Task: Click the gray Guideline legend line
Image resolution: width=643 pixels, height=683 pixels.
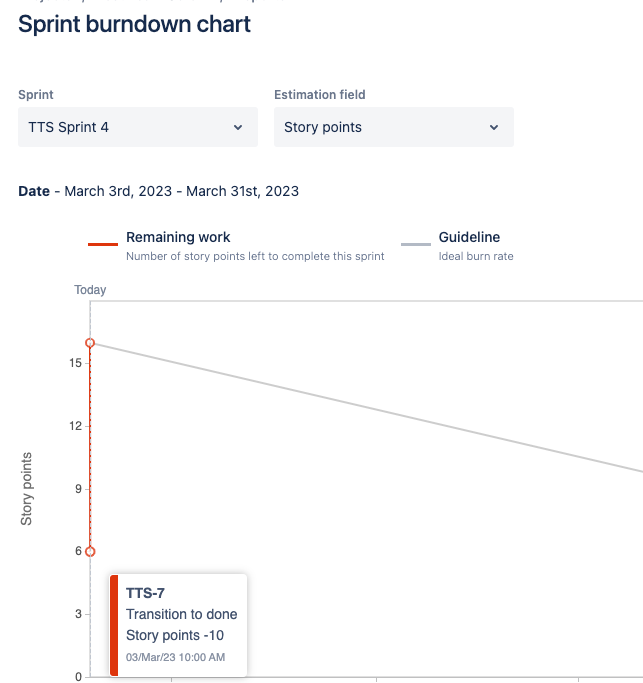Action: (x=416, y=244)
